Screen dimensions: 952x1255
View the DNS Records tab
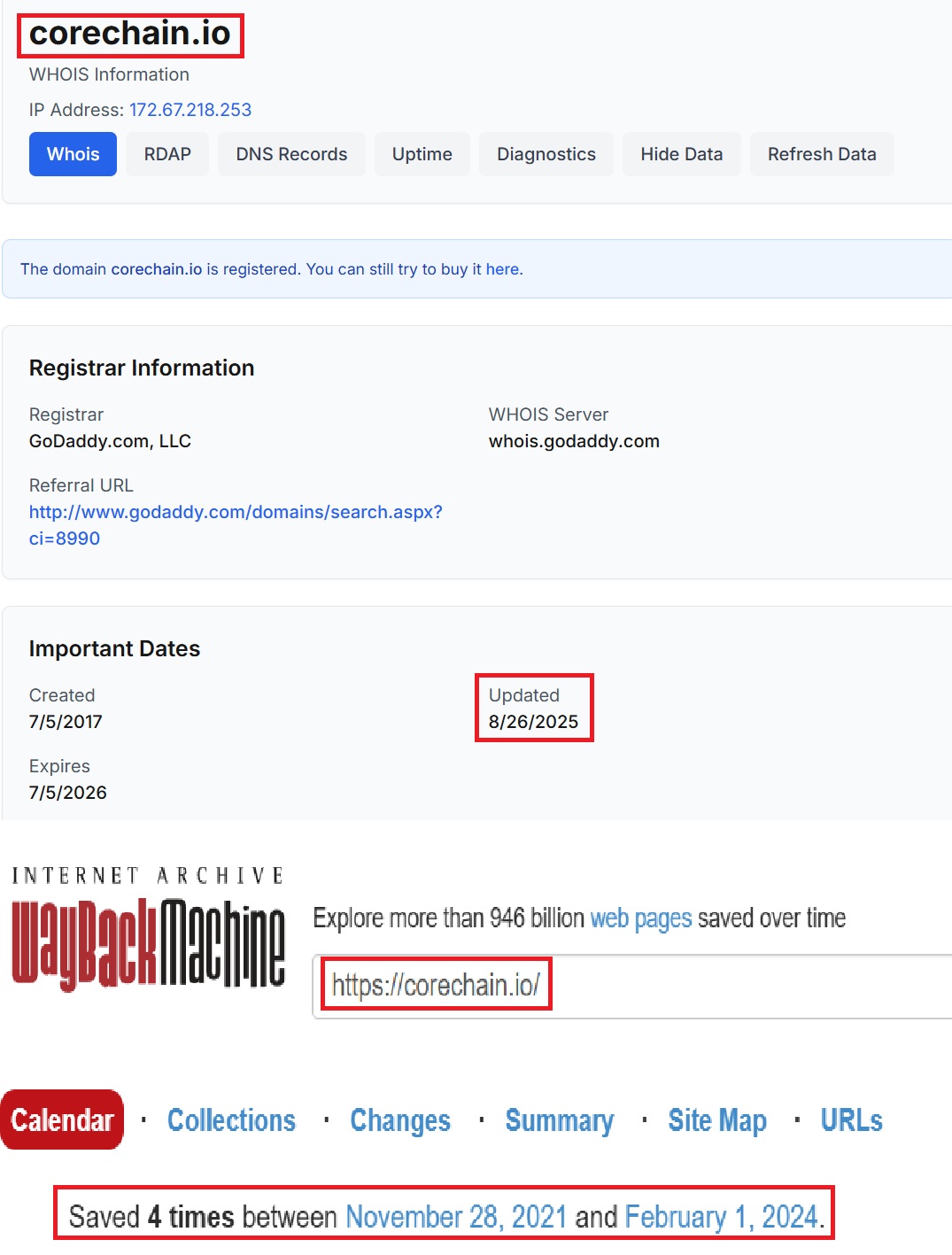290,153
